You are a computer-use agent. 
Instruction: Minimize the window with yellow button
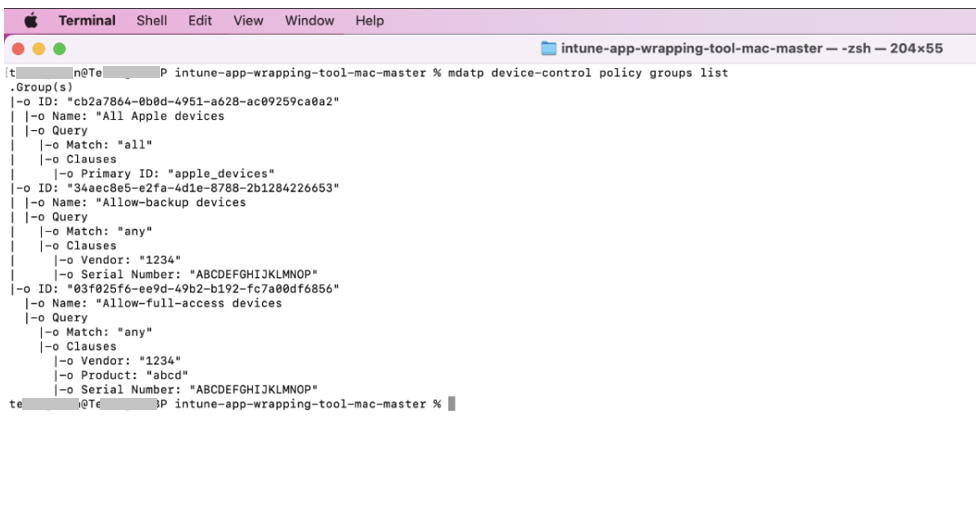click(x=39, y=49)
